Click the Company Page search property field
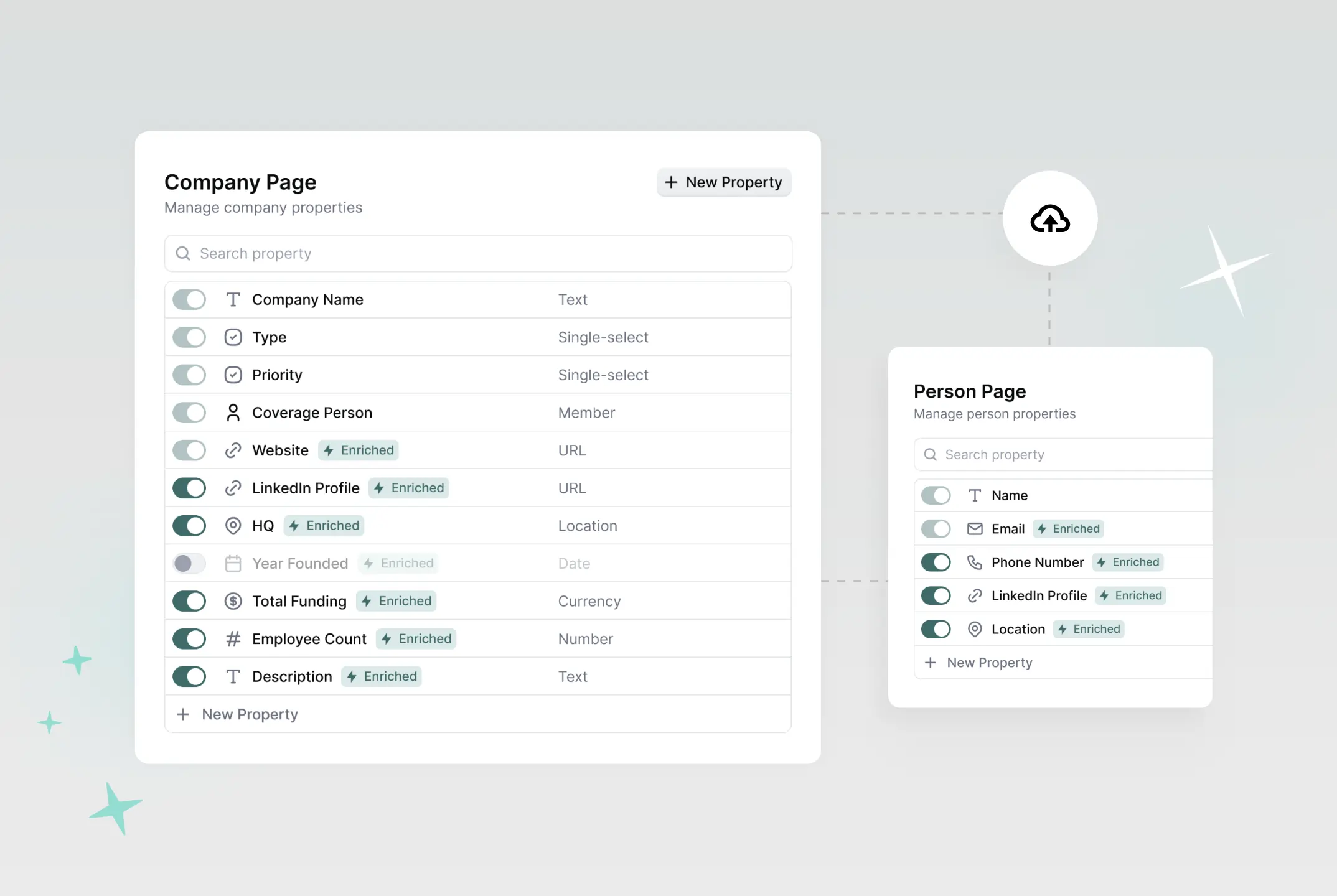This screenshot has height=896, width=1337. [x=478, y=253]
